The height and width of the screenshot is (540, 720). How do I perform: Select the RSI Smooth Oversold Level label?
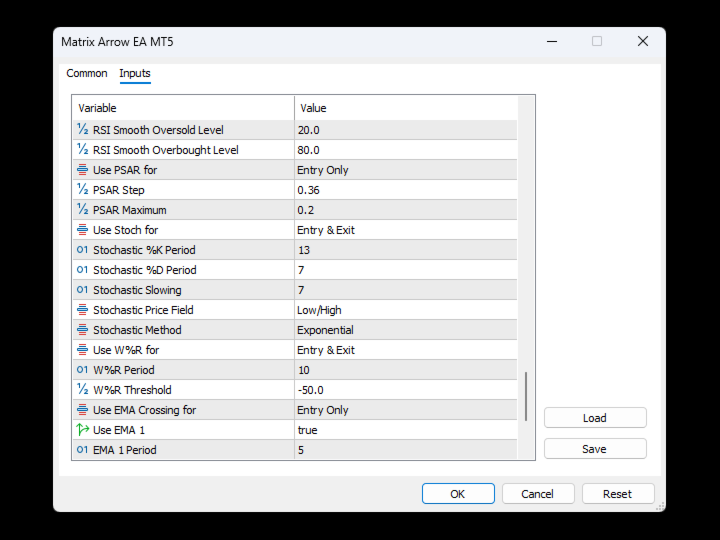point(158,130)
